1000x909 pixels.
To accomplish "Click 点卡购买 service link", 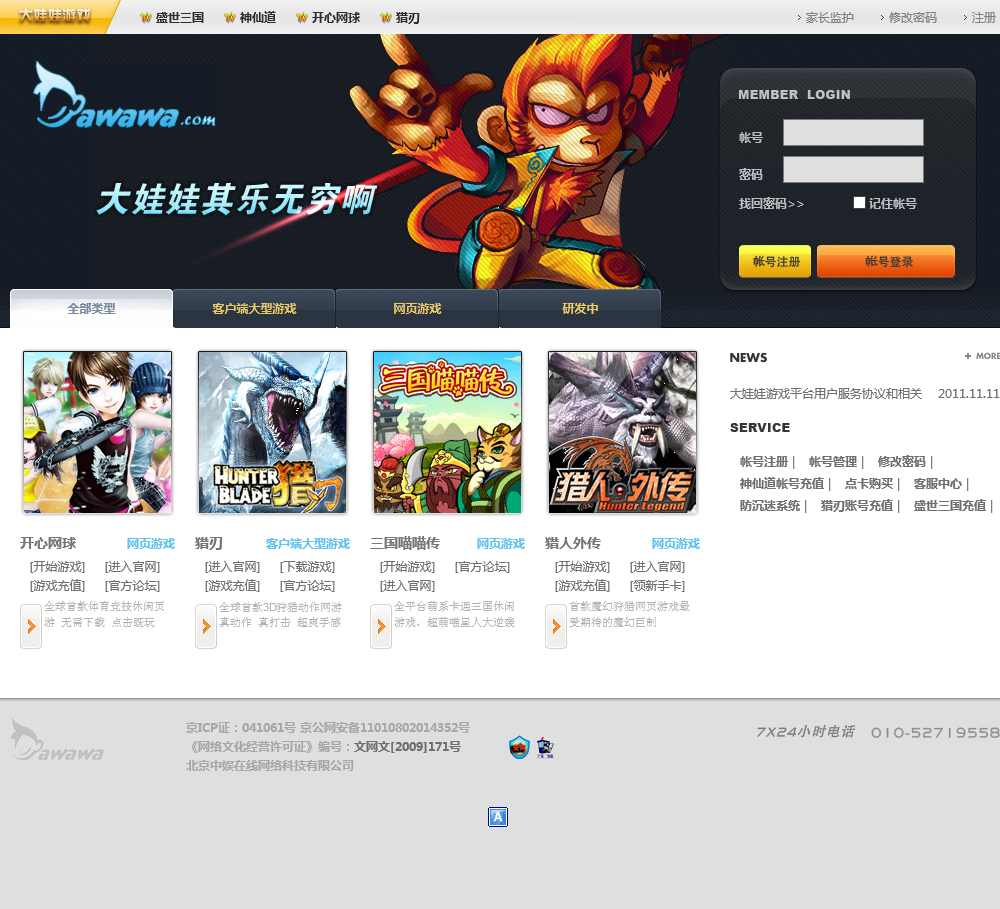I will (x=869, y=484).
